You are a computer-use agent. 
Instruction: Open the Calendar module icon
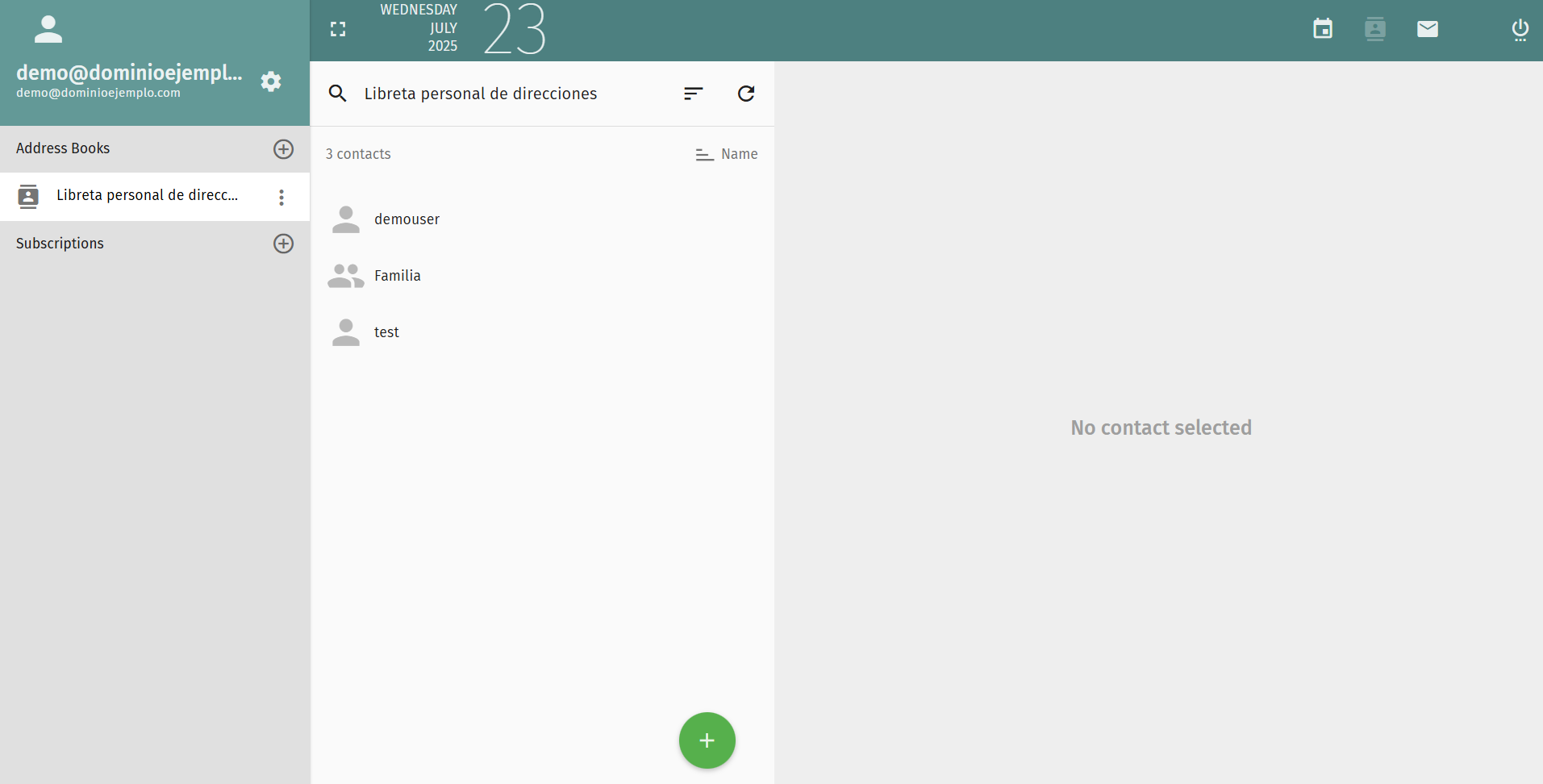[1323, 29]
